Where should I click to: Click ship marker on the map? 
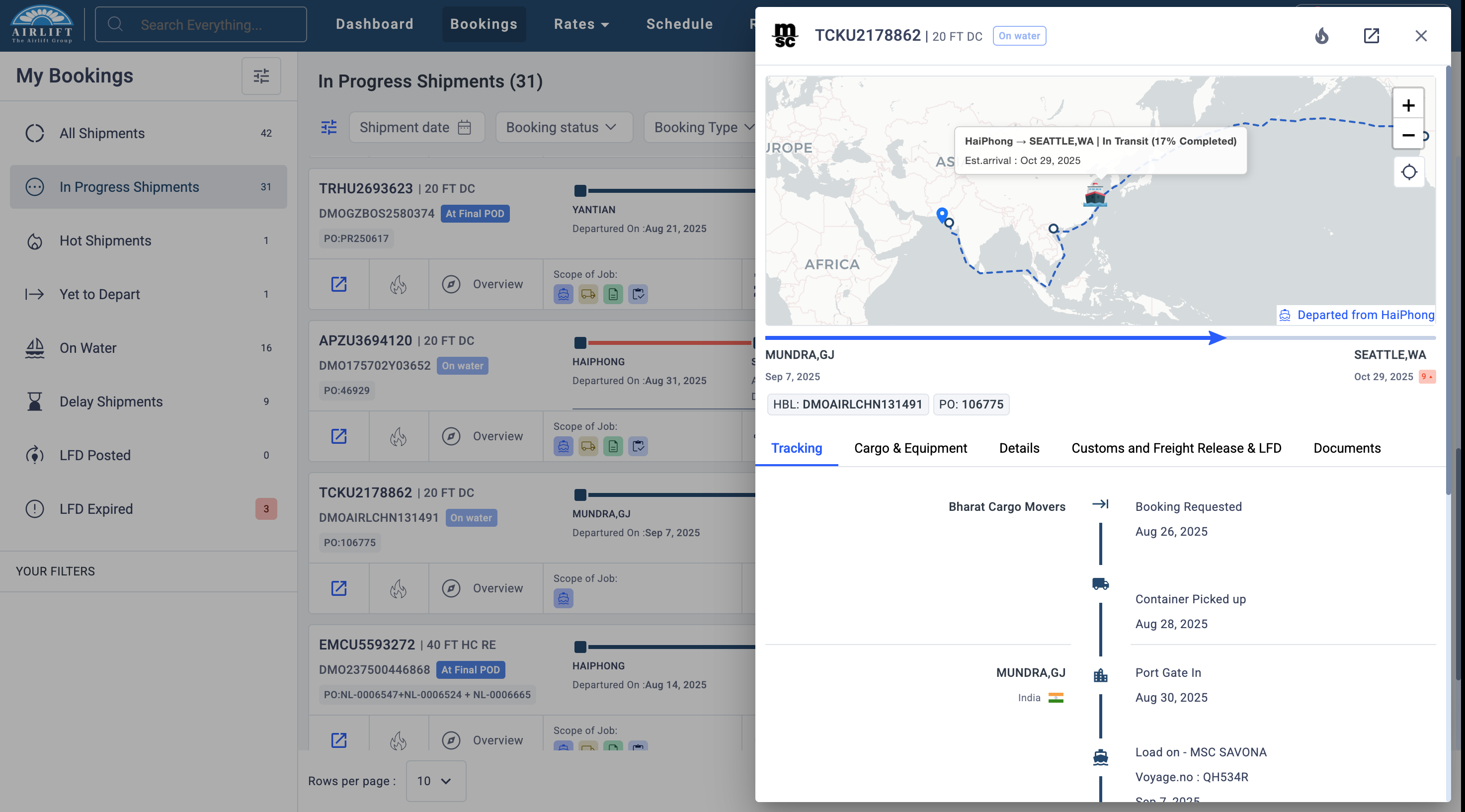(x=1094, y=195)
